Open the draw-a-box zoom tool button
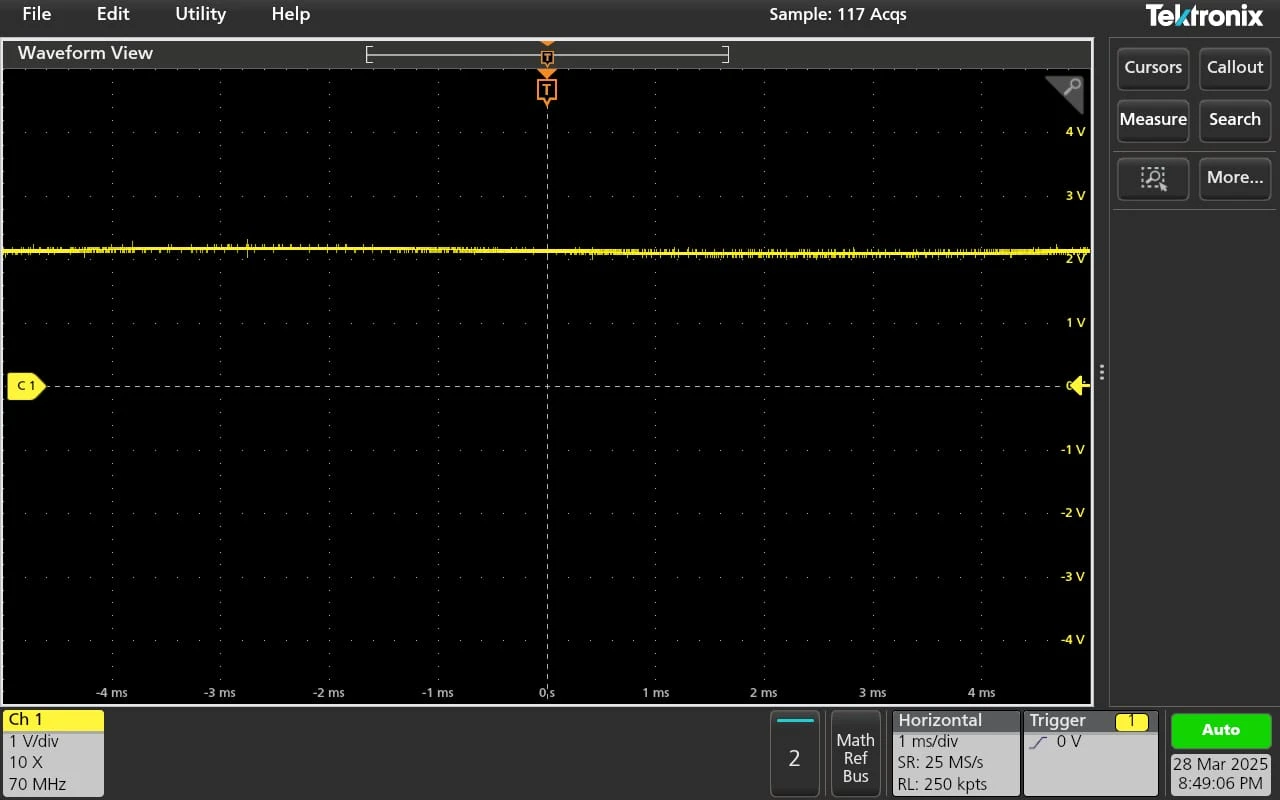This screenshot has width=1280, height=800. 1152,178
